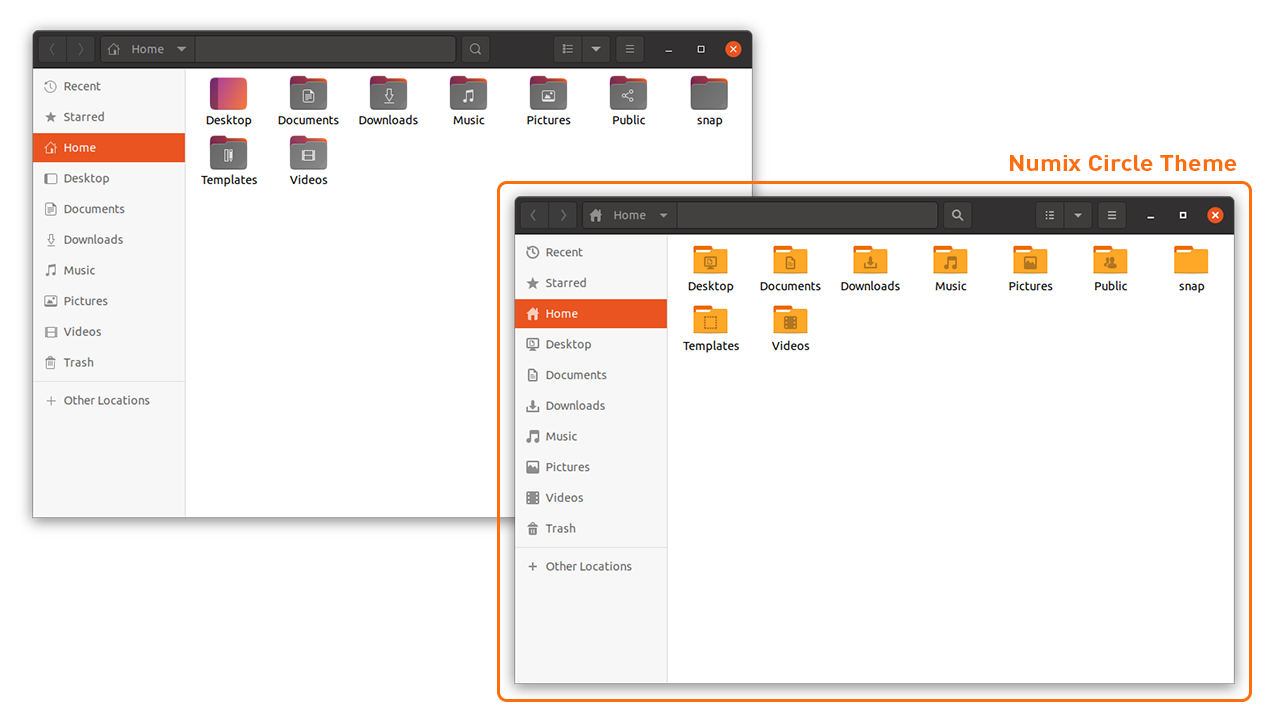This screenshot has width=1280, height=720.
Task: Go to Pictures in the background window sidebar
Action: 109,301
